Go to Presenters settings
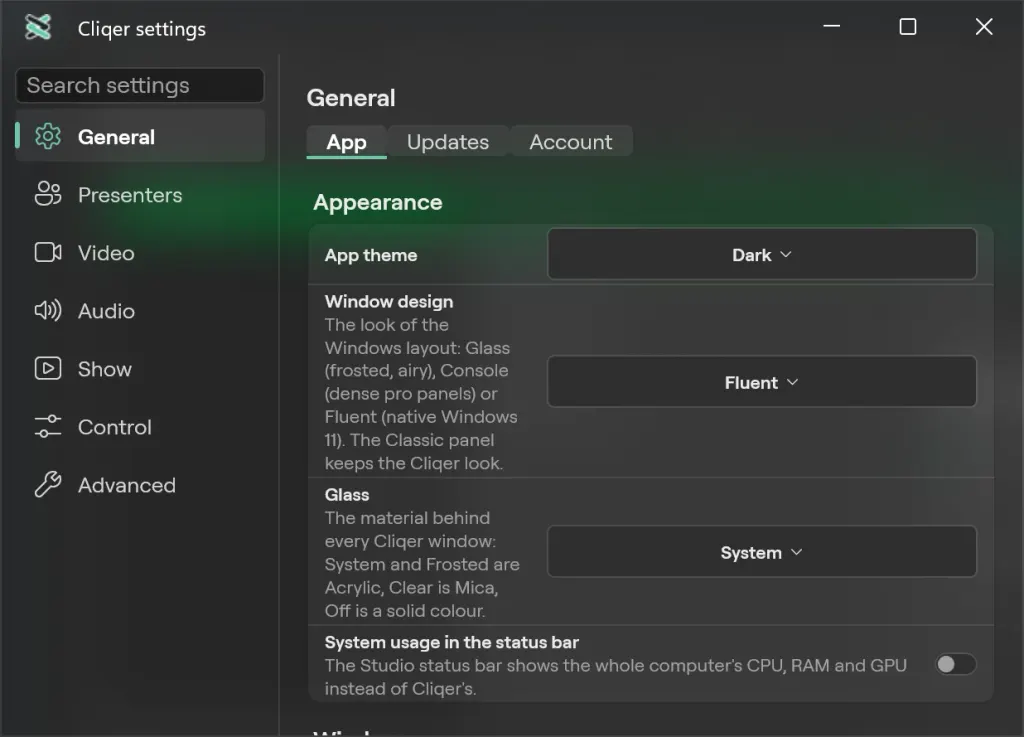This screenshot has width=1024, height=737. pyautogui.click(x=140, y=195)
